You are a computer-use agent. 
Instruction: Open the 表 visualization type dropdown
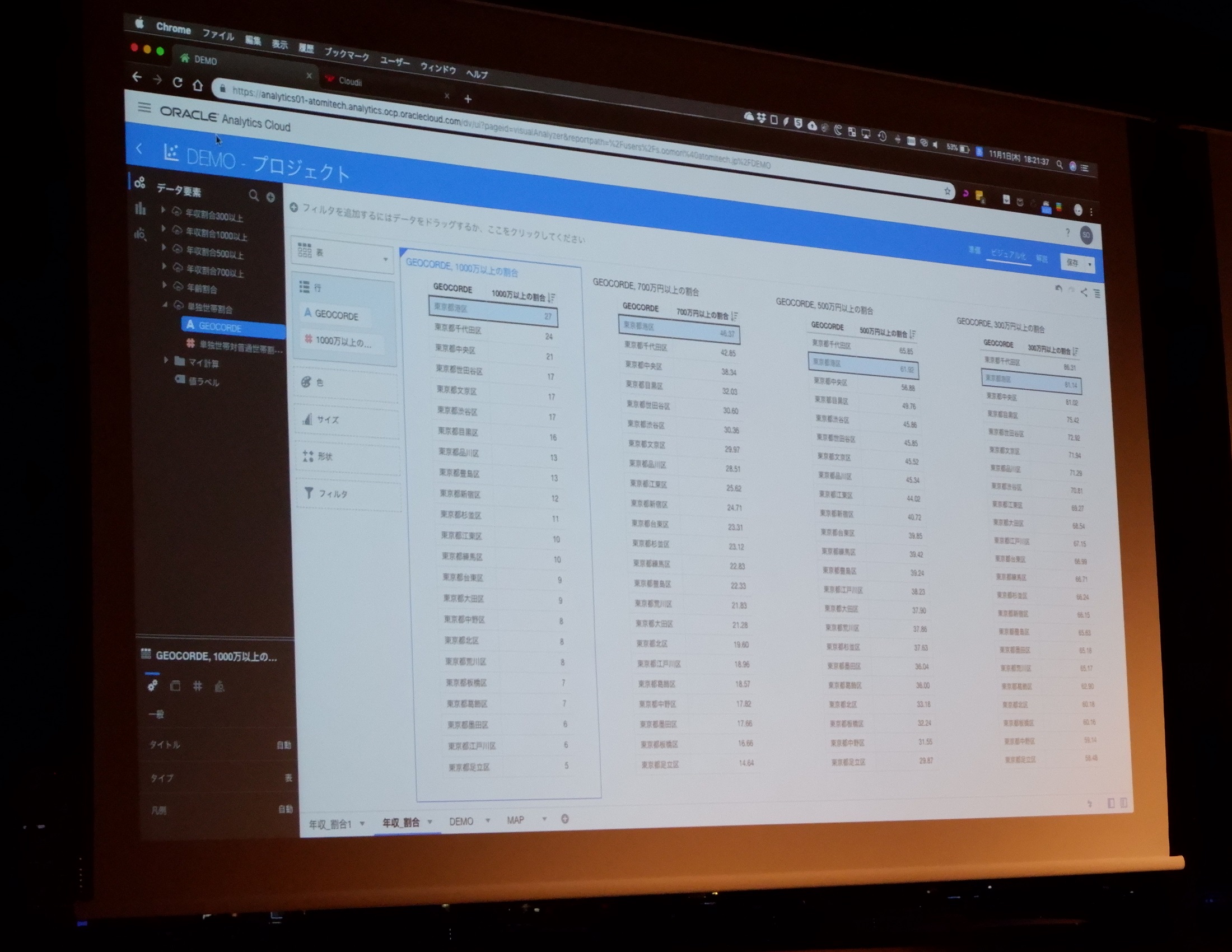point(342,255)
